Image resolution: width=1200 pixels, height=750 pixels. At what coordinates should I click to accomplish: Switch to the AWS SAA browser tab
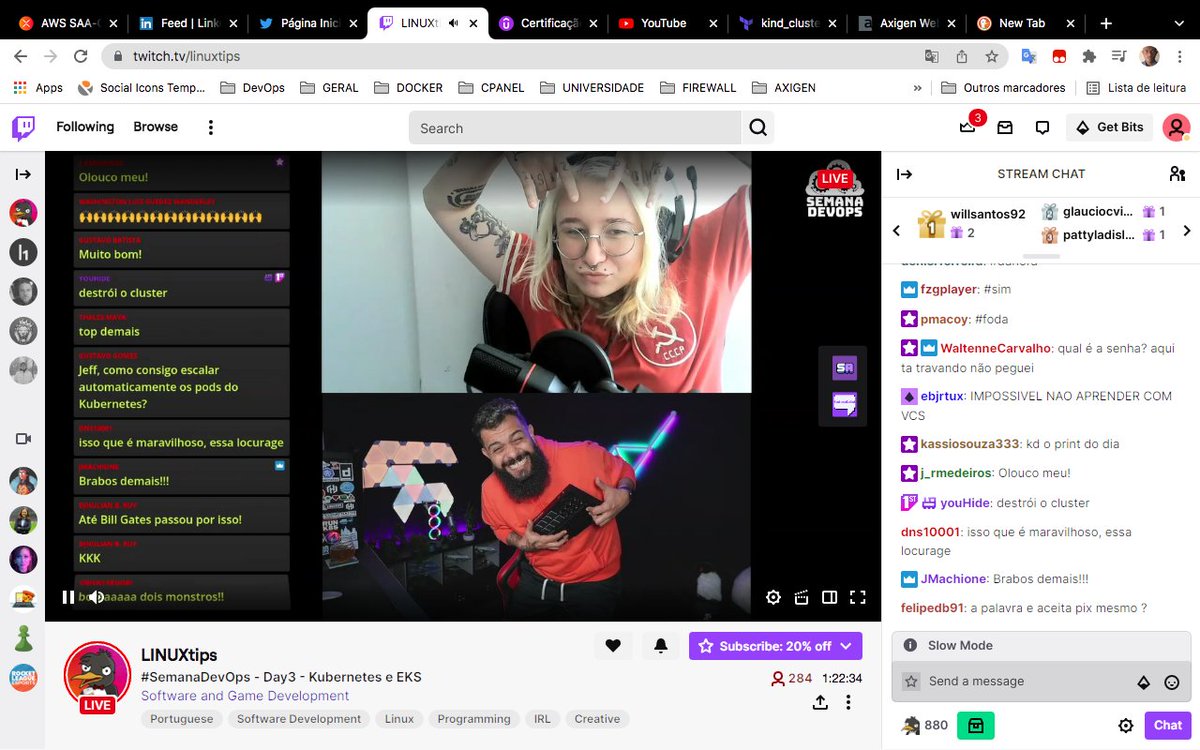[65, 23]
